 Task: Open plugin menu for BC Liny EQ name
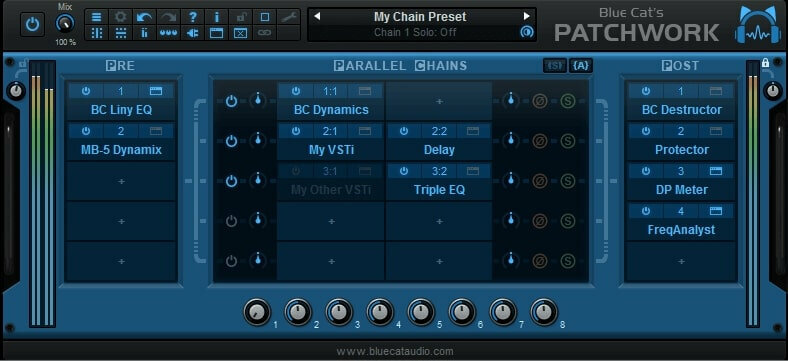pyautogui.click(x=121, y=110)
